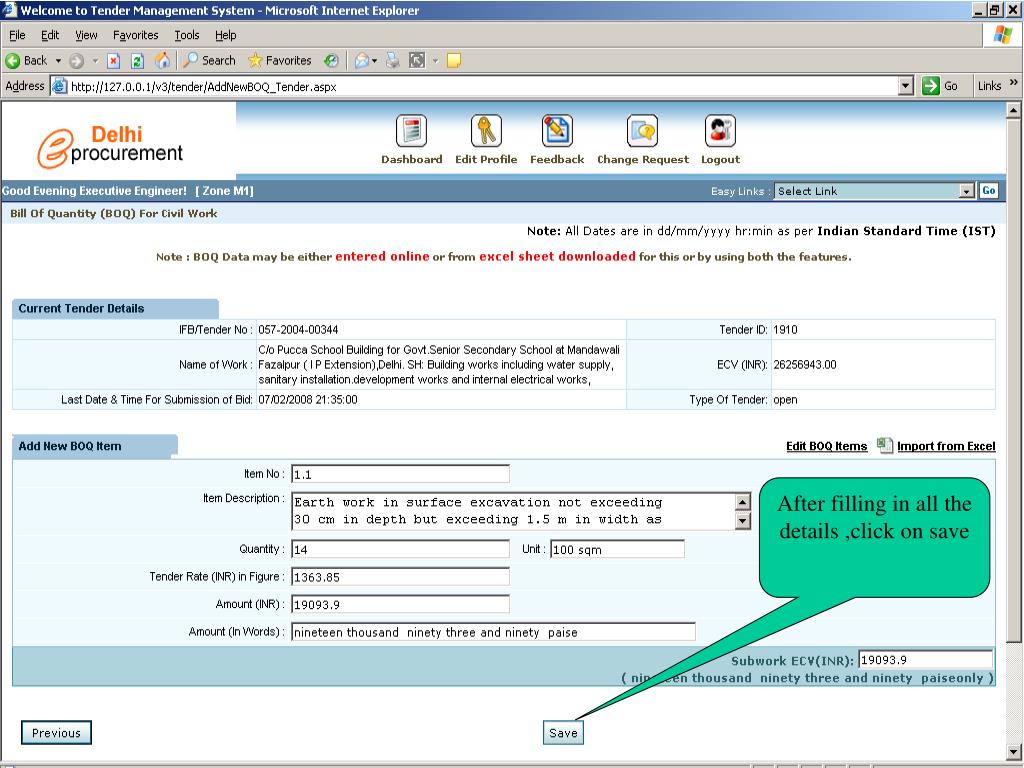Click the Print toolbar icon
1024x768 pixels.
392,61
